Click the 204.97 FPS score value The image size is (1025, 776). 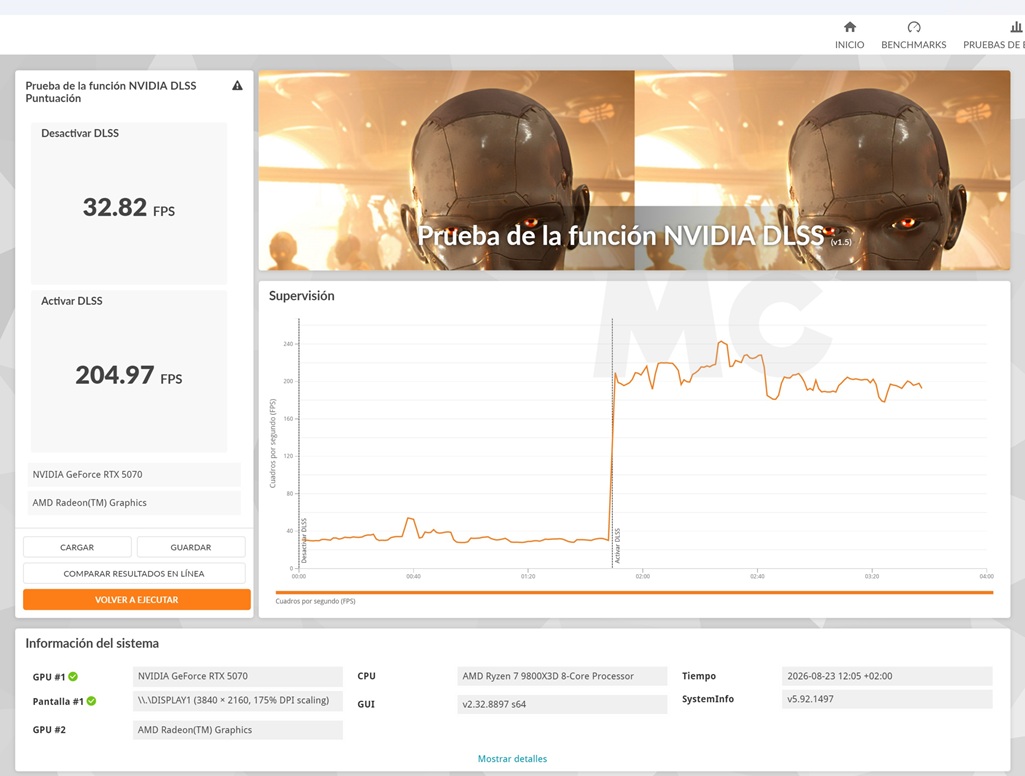point(129,375)
